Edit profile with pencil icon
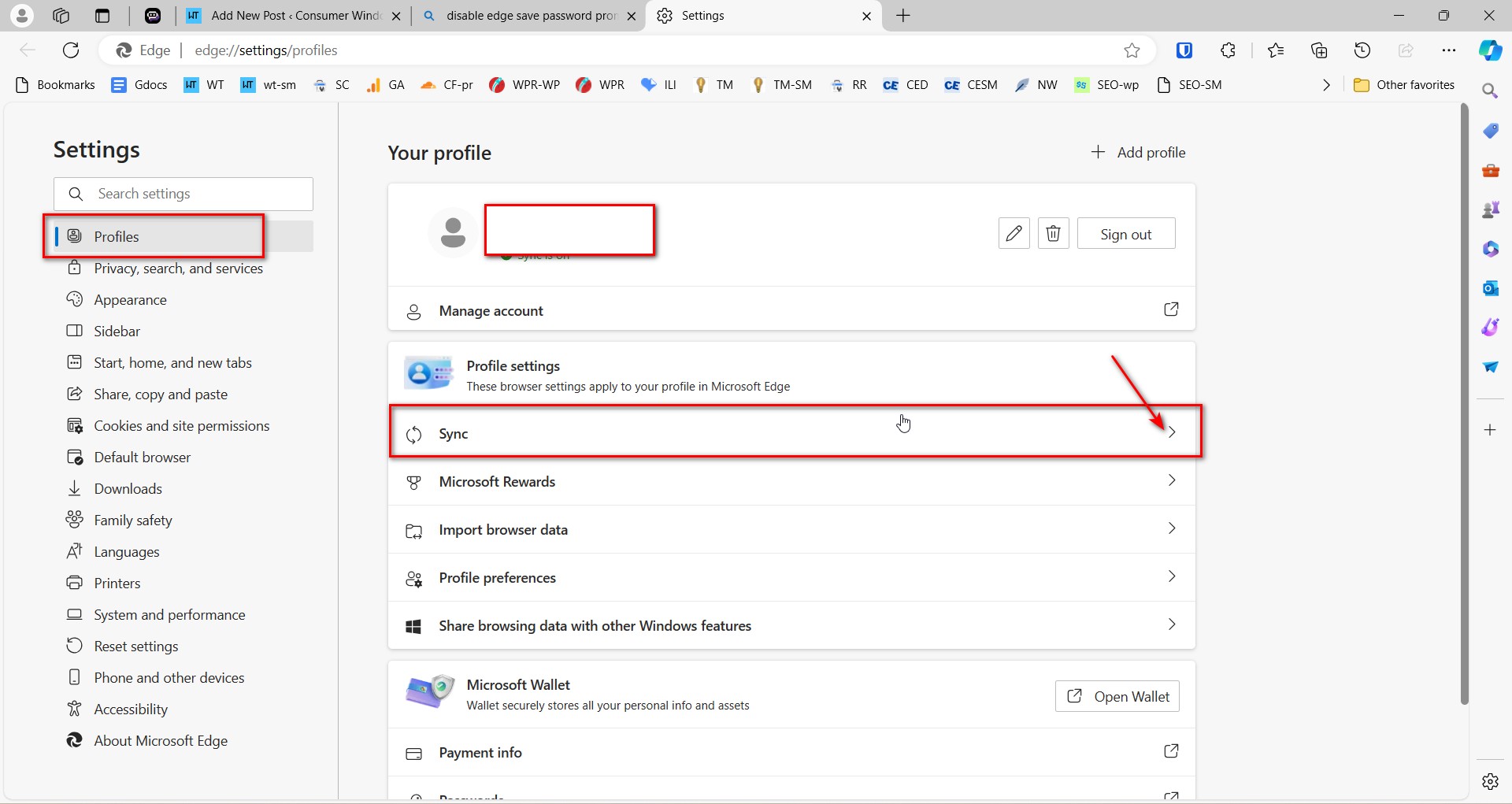Image resolution: width=1512 pixels, height=804 pixels. (x=1014, y=233)
